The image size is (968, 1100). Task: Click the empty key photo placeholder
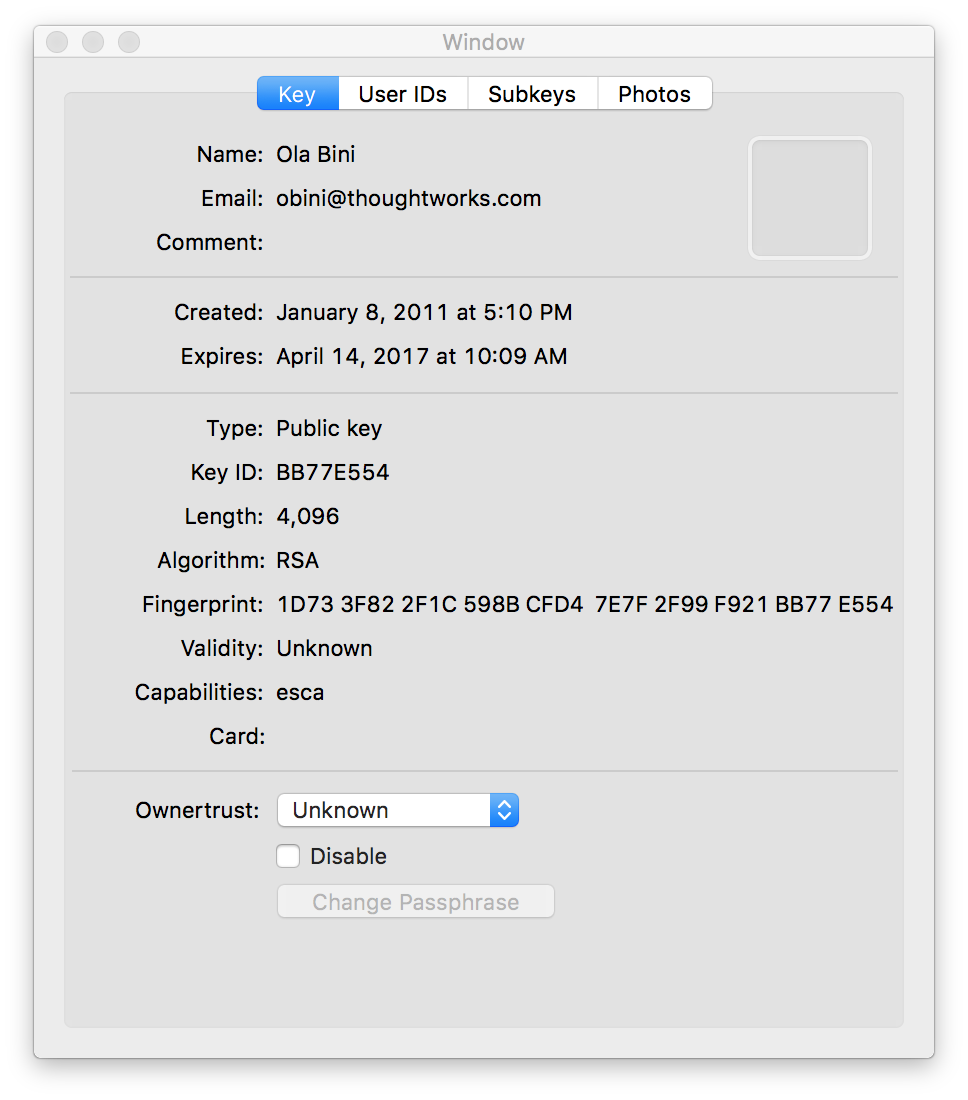coord(810,198)
